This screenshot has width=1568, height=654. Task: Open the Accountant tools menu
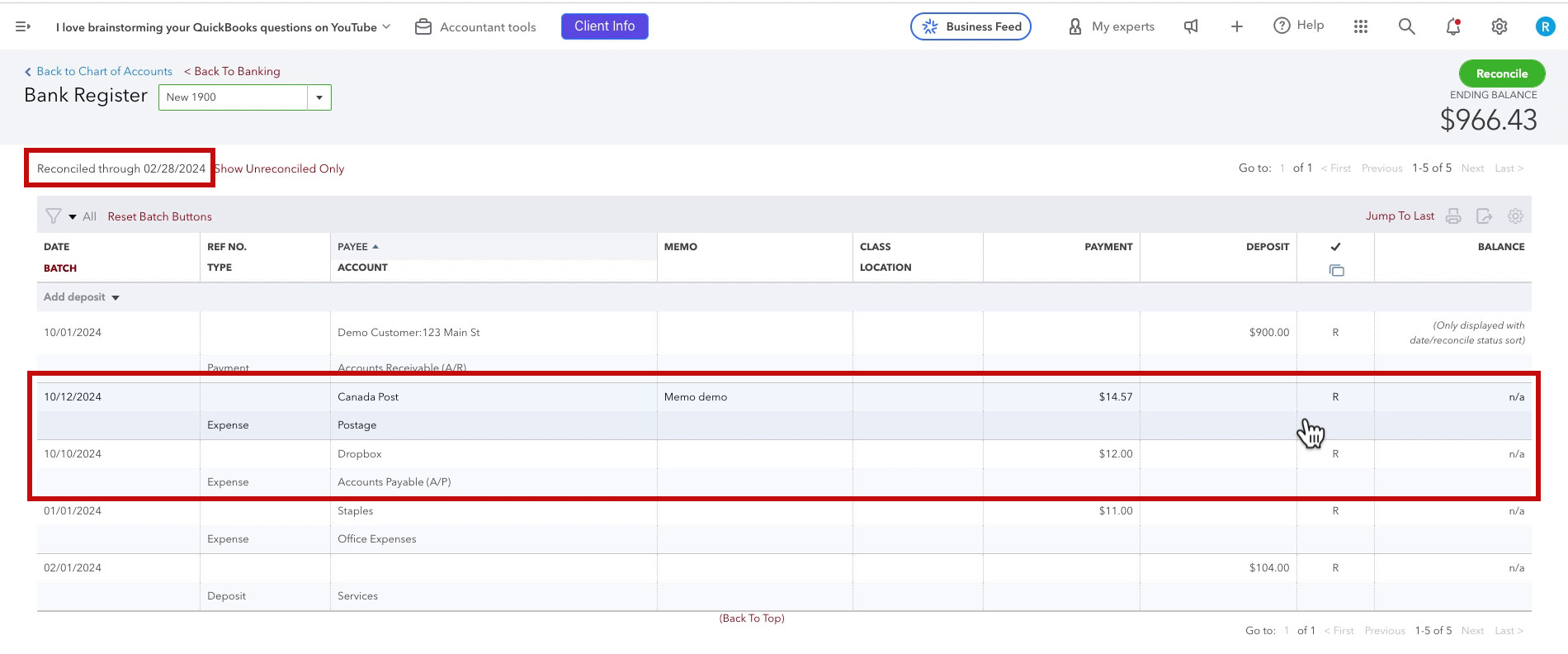(475, 27)
